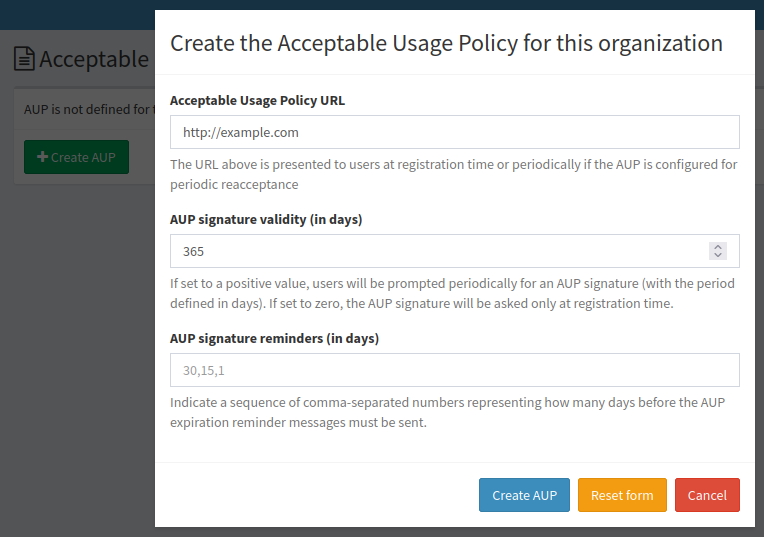Viewport: 764px width, 537px height.
Task: Click the orange Reset form button
Action: click(x=621, y=495)
